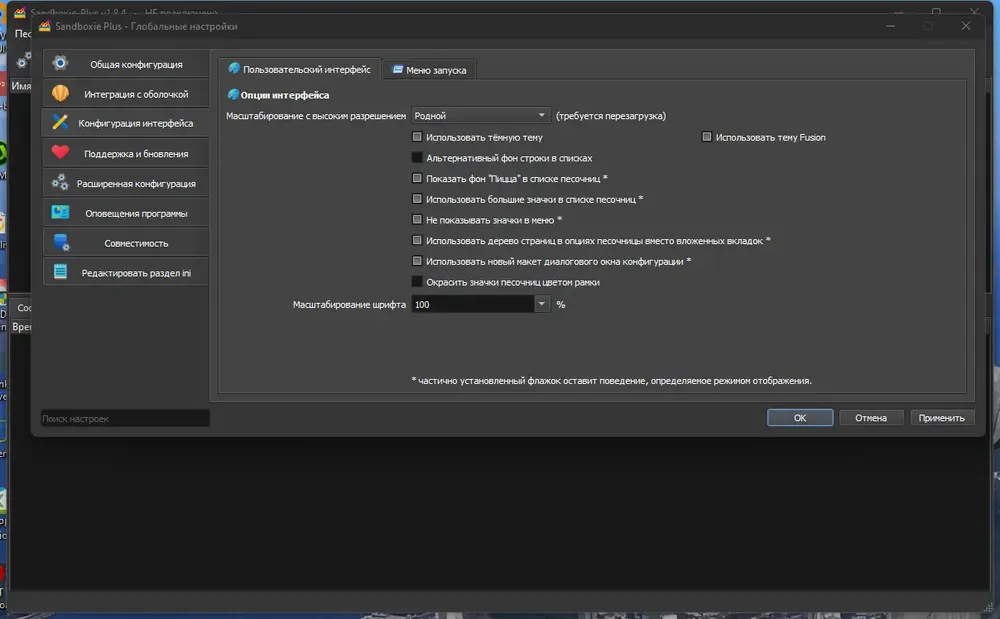Click the footnote about частично установленный флажок
The width and height of the screenshot is (1000, 619).
(x=612, y=381)
